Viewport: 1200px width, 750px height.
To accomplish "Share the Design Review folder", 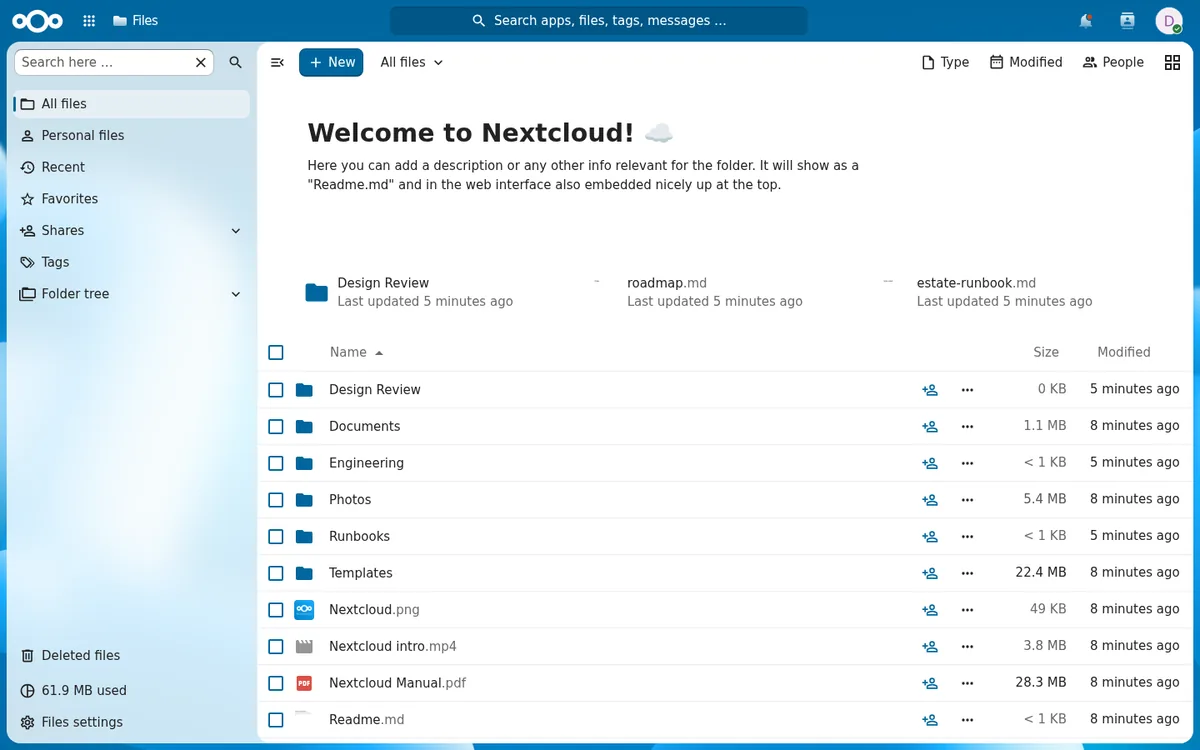I will tap(929, 390).
